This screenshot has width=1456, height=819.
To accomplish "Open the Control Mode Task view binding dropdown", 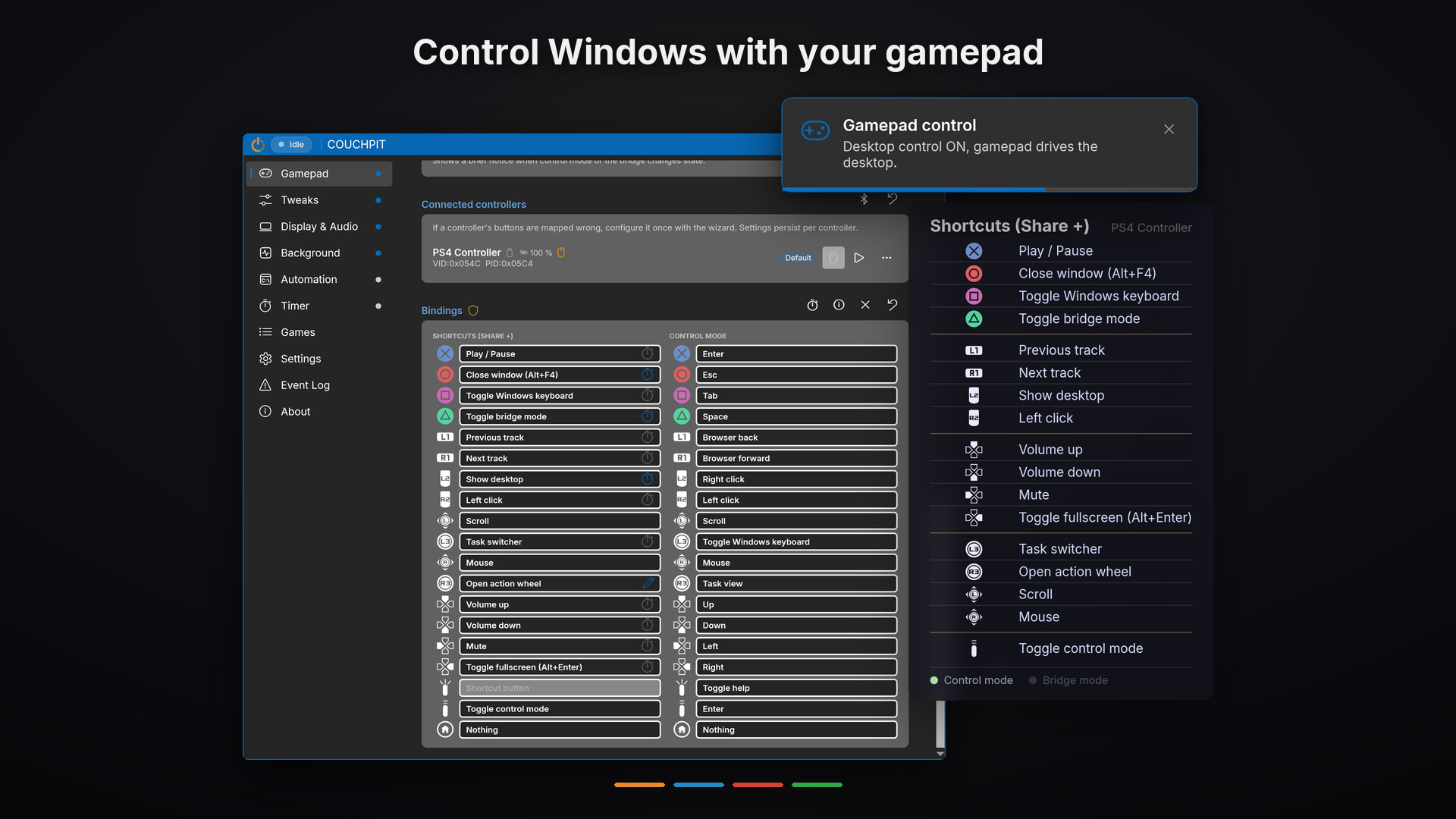I will click(796, 584).
